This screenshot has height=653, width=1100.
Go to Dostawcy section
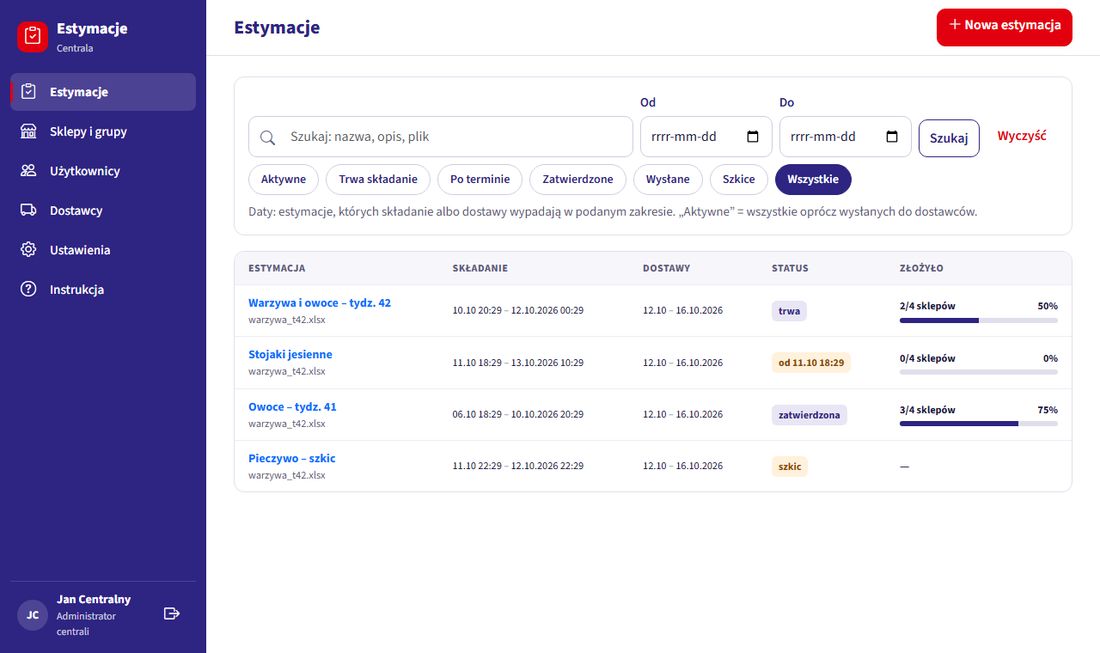click(103, 210)
